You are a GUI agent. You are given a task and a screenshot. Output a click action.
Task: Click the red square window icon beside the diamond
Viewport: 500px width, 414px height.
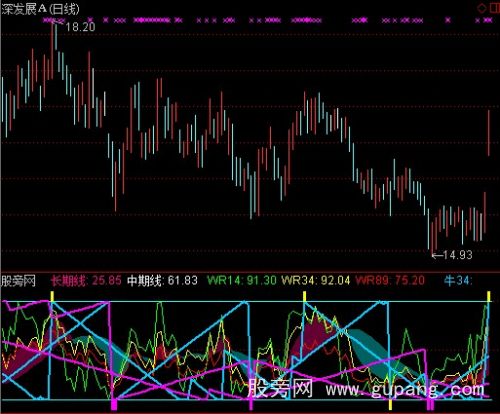(495, 7)
